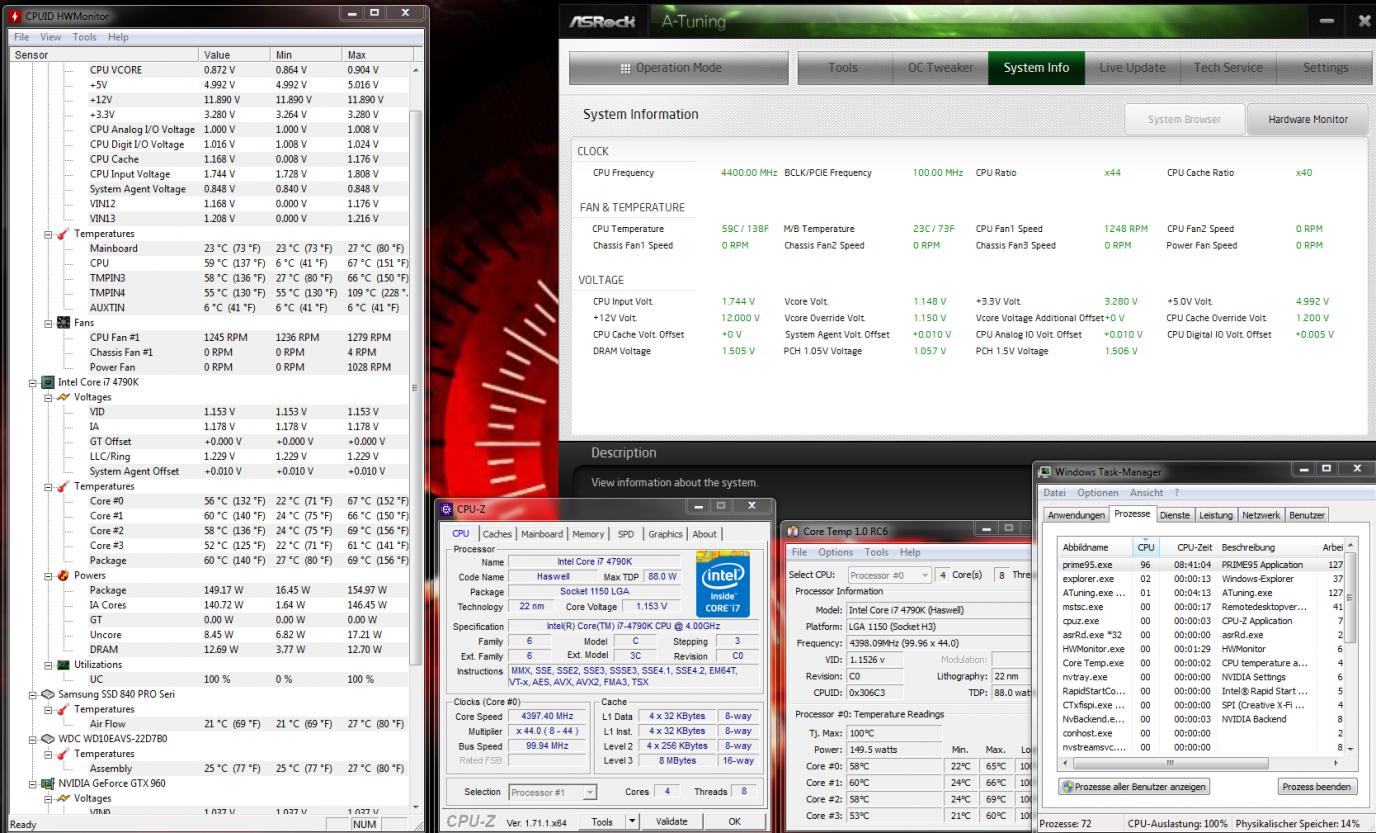The height and width of the screenshot is (833, 1376).
Task: Collapse the Intel Core i7 4790K tree node
Action: (34, 382)
